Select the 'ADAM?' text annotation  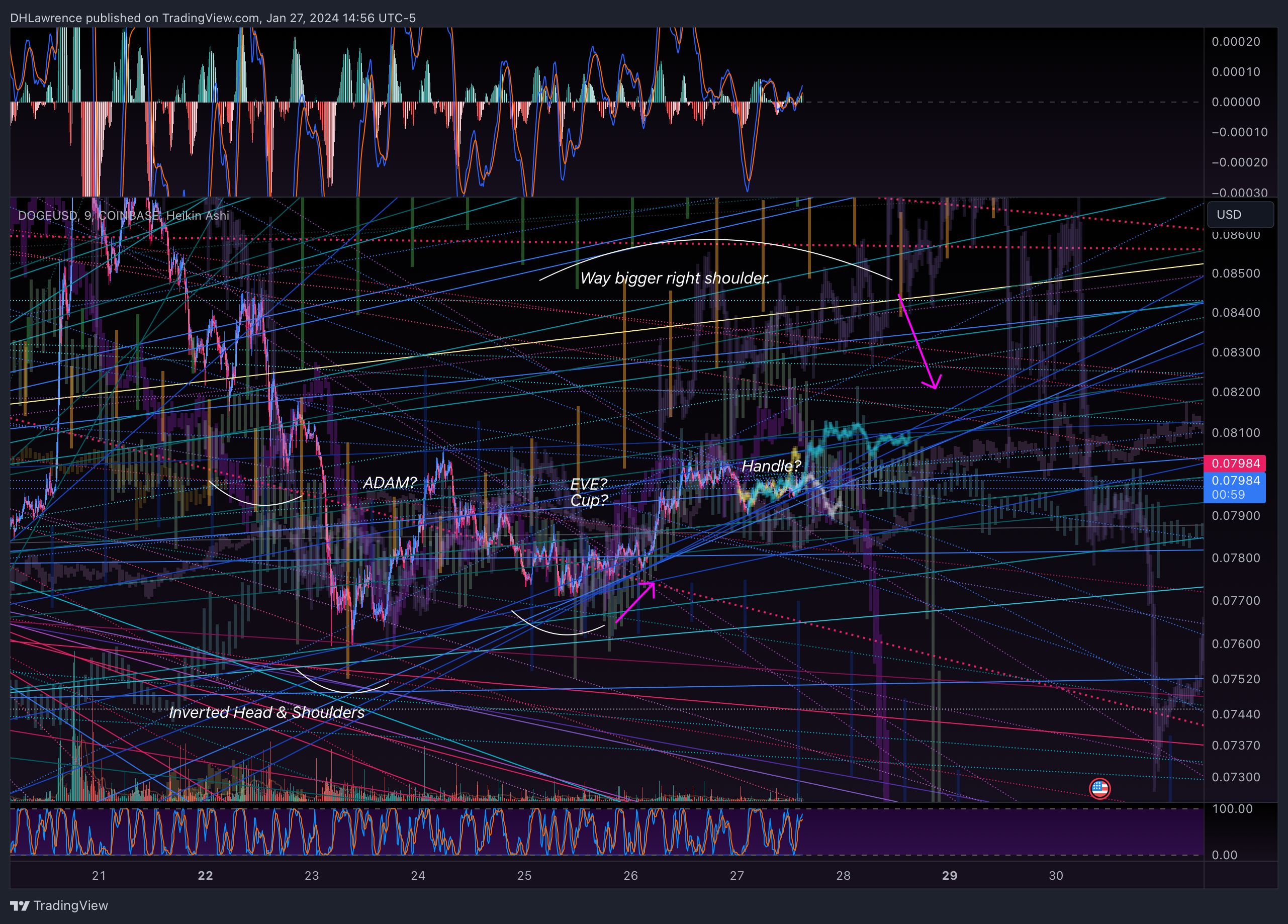pos(390,483)
